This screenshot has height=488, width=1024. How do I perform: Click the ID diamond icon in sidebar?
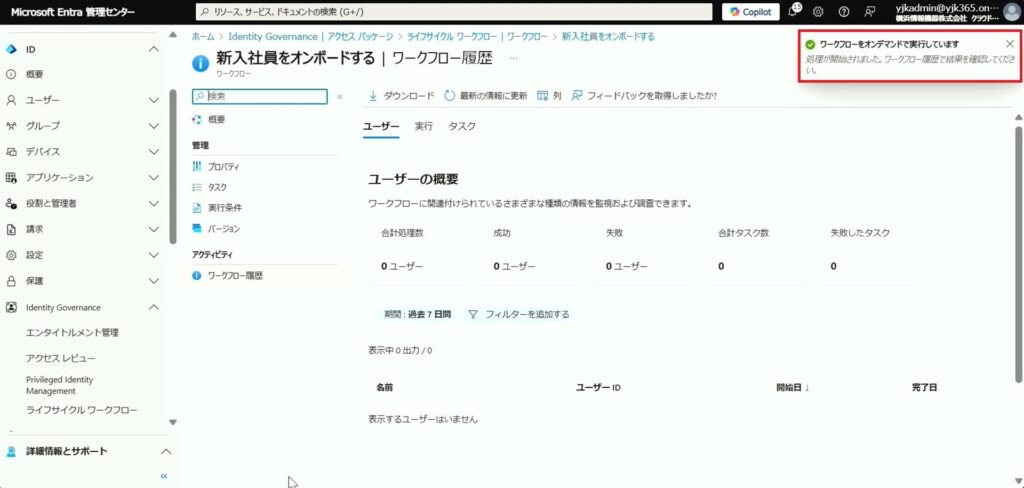point(11,49)
